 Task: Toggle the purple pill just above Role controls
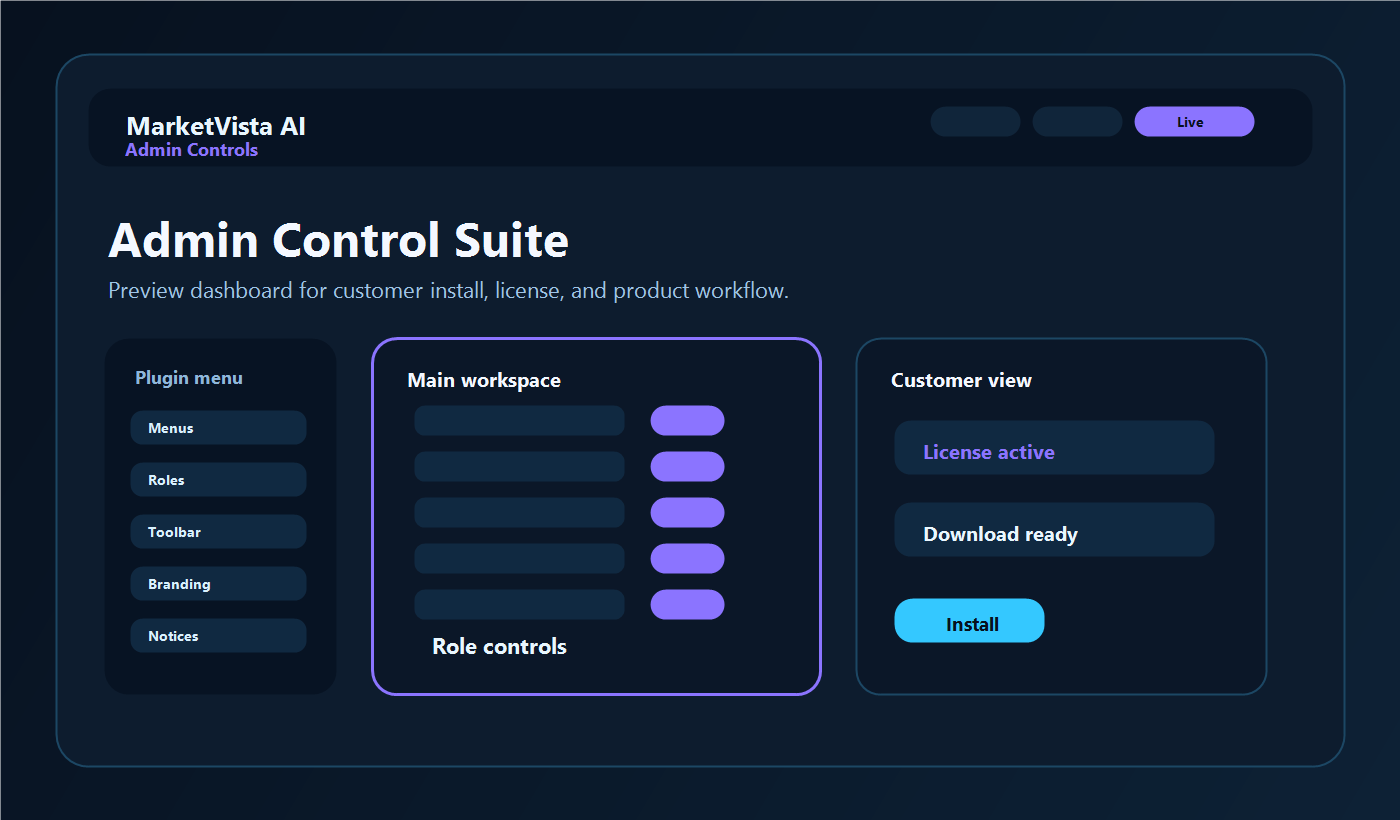[x=687, y=605]
